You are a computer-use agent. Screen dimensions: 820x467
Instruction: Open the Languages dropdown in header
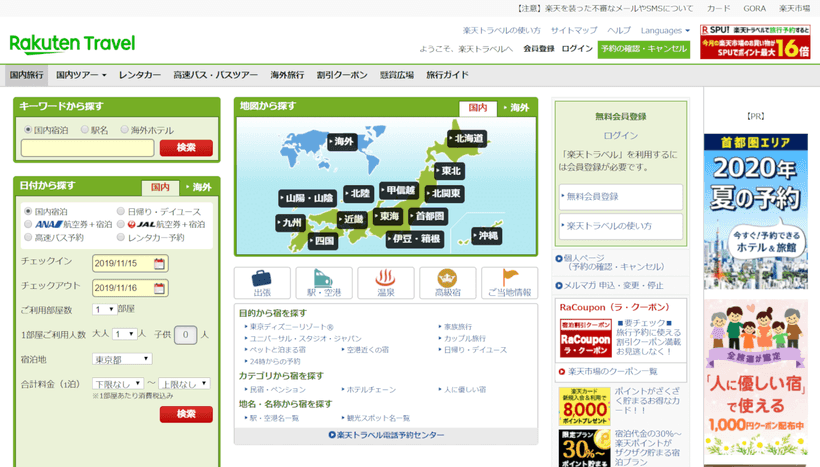coord(665,30)
